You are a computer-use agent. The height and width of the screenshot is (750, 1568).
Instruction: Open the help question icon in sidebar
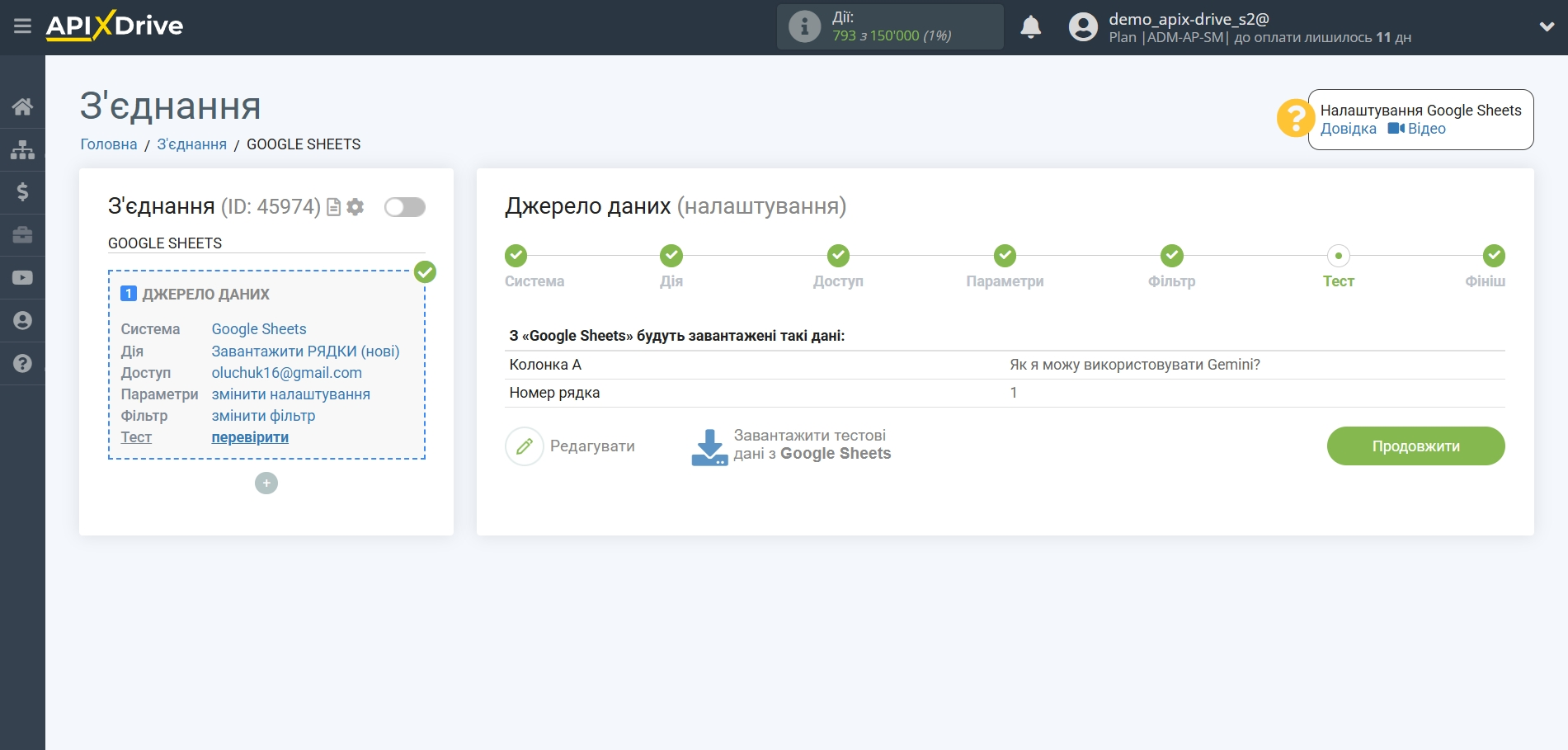(22, 364)
